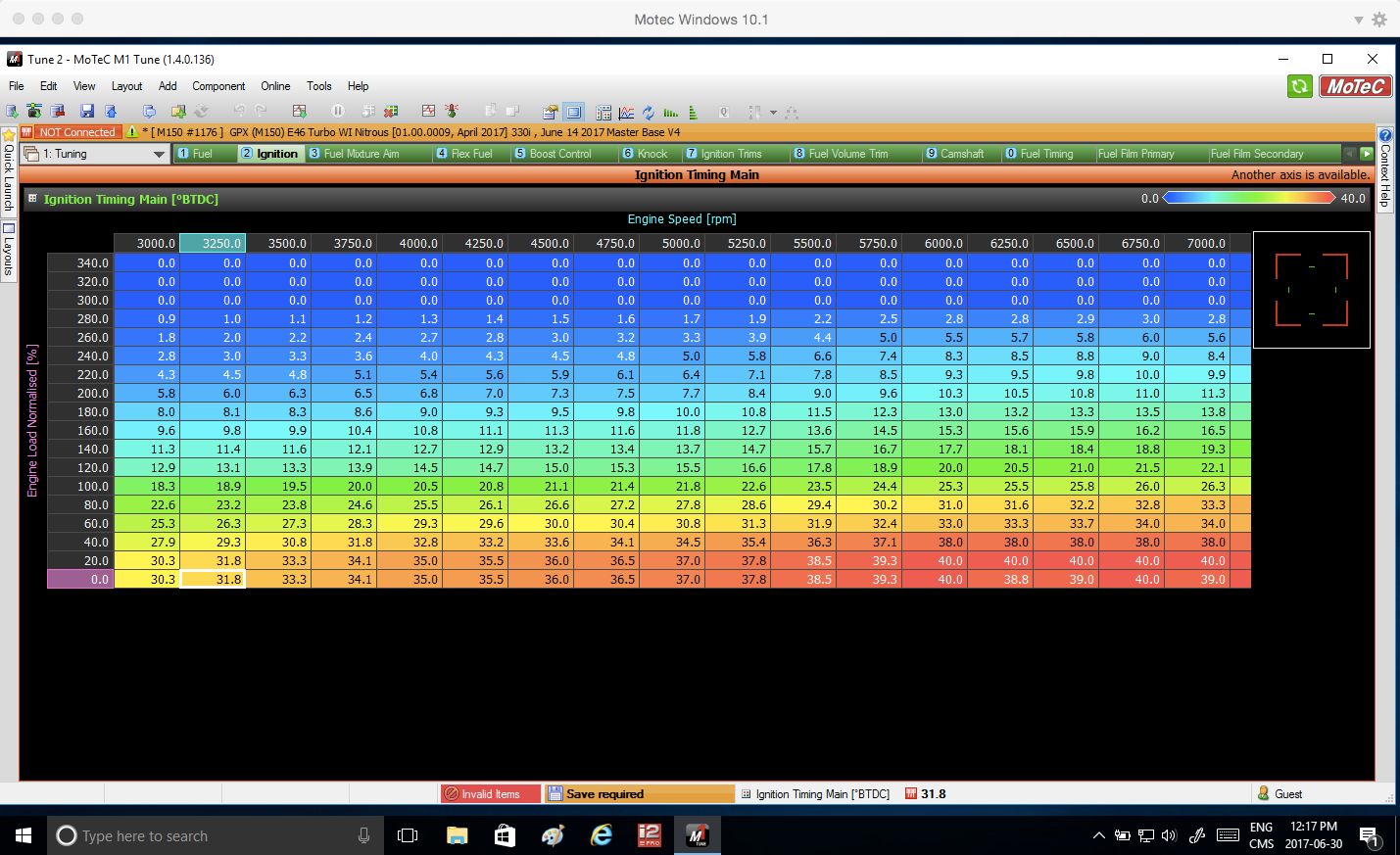The image size is (1400, 855).
Task: Toggle the highlighted table view toolbar button
Action: click(574, 113)
